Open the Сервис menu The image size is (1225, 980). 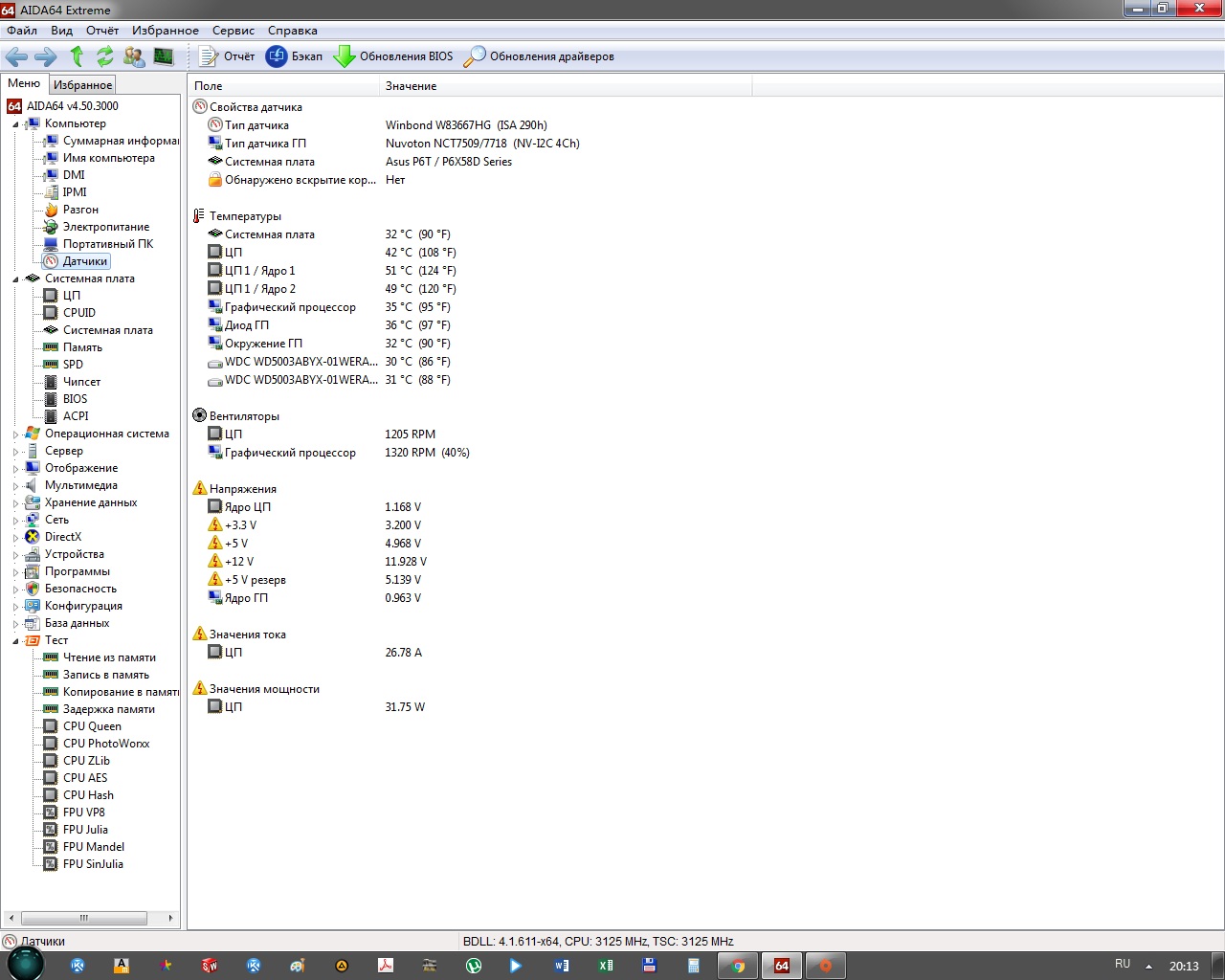[x=234, y=31]
